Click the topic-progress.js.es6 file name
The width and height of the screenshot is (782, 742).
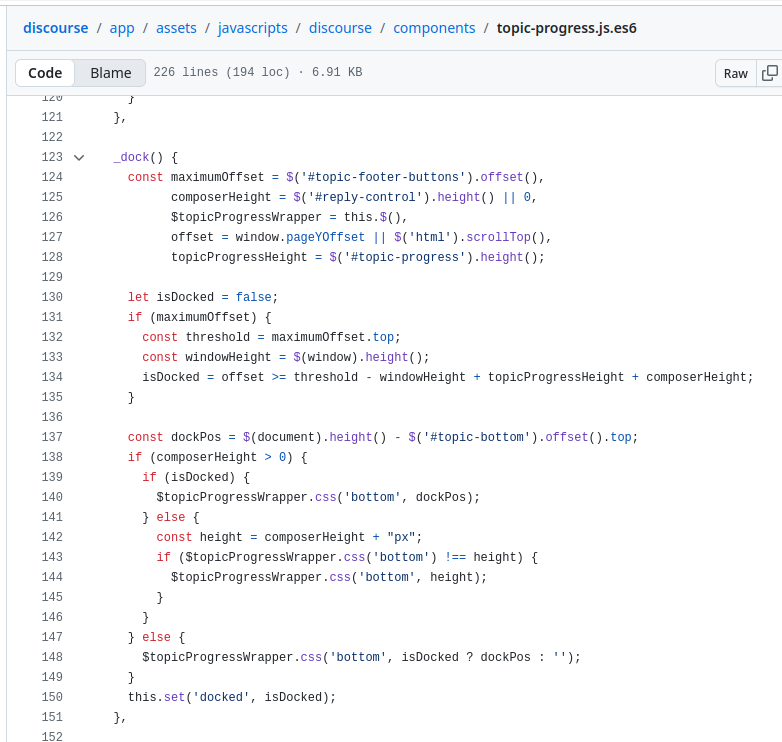click(566, 28)
